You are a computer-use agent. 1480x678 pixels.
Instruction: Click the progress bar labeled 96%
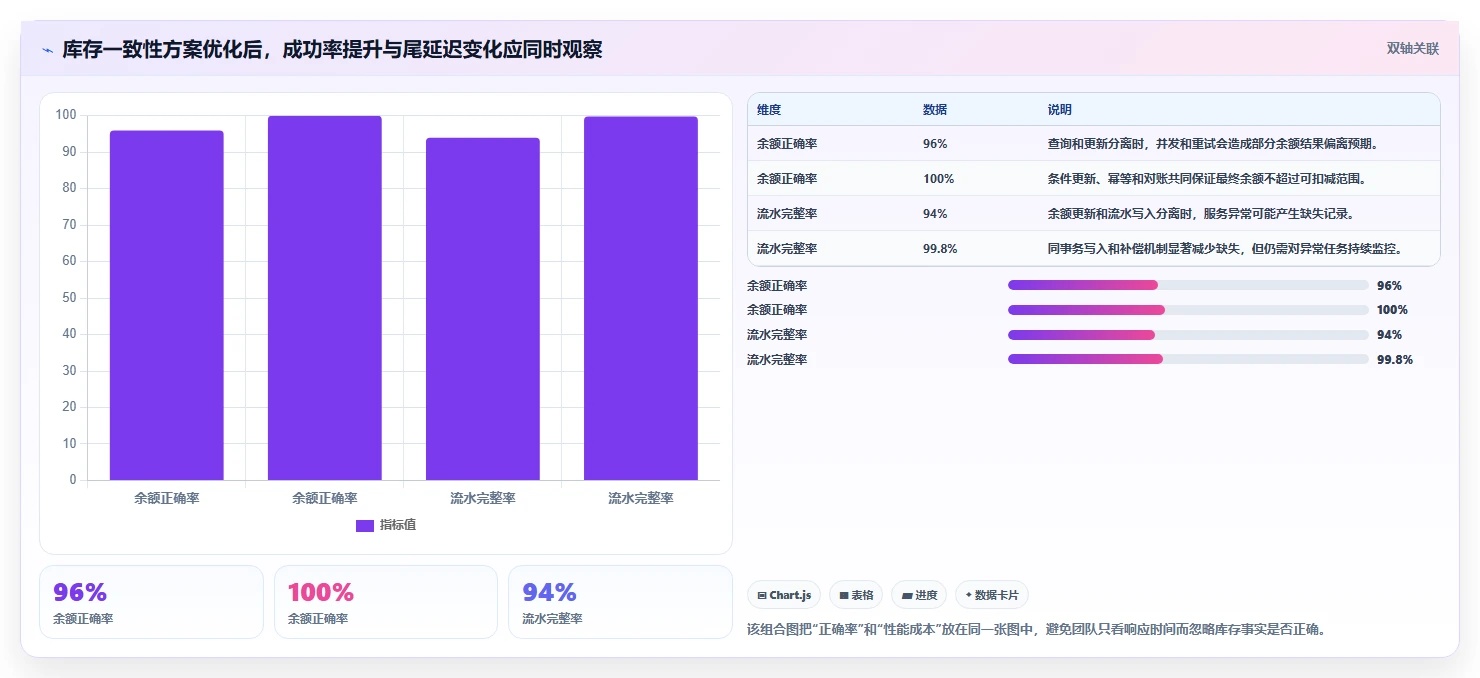point(1188,285)
